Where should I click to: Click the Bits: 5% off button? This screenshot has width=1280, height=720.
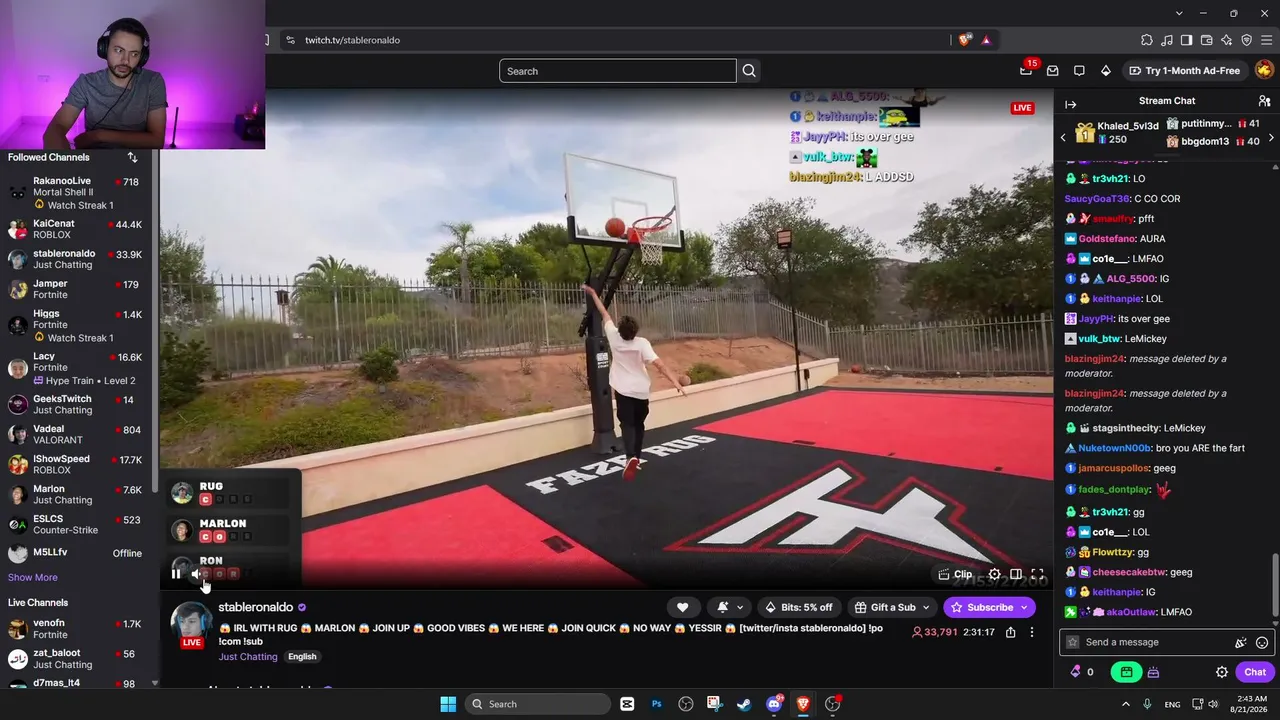point(798,607)
